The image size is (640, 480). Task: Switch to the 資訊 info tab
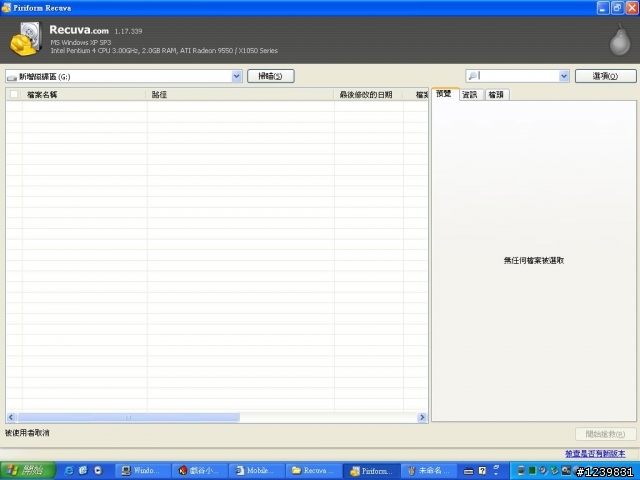(x=471, y=95)
